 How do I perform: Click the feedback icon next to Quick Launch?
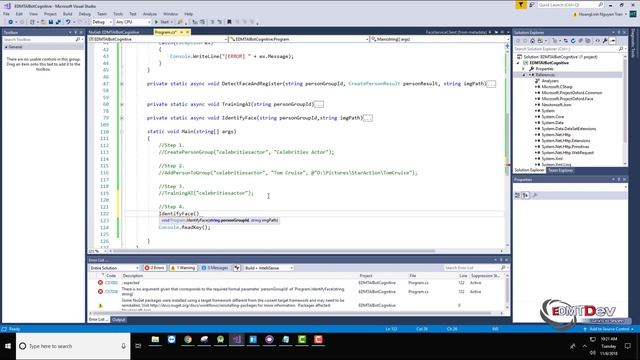click(531, 5)
